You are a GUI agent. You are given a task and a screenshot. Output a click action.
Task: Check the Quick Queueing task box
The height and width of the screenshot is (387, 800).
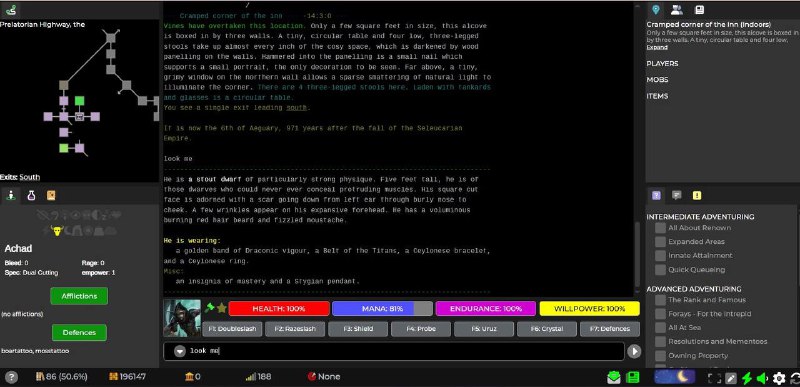660,270
